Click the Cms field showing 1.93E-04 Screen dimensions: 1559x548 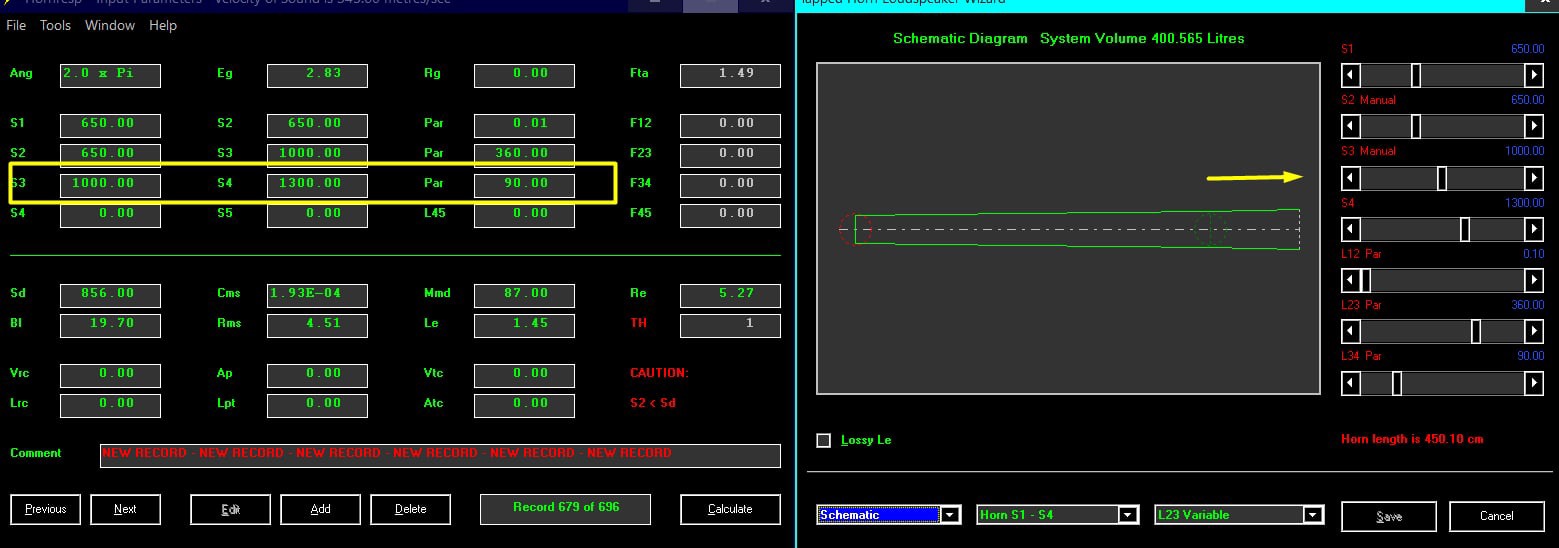(x=317, y=296)
